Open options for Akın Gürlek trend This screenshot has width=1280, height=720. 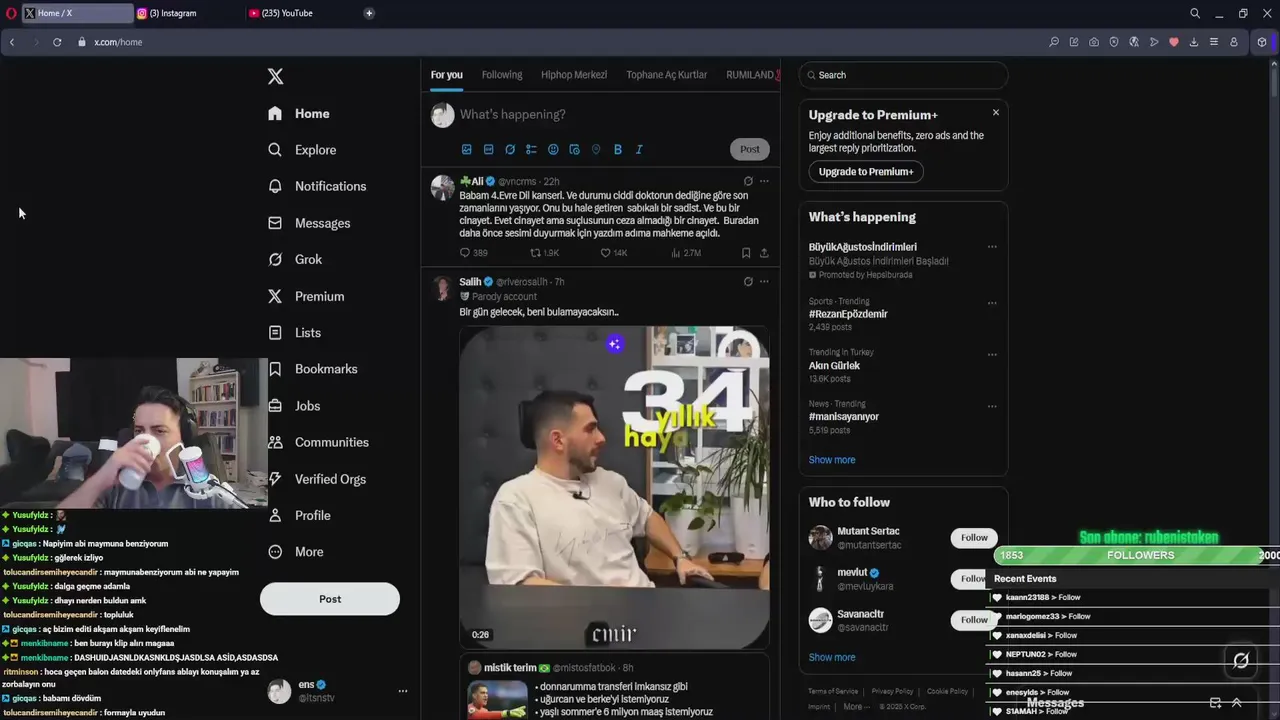tap(992, 354)
